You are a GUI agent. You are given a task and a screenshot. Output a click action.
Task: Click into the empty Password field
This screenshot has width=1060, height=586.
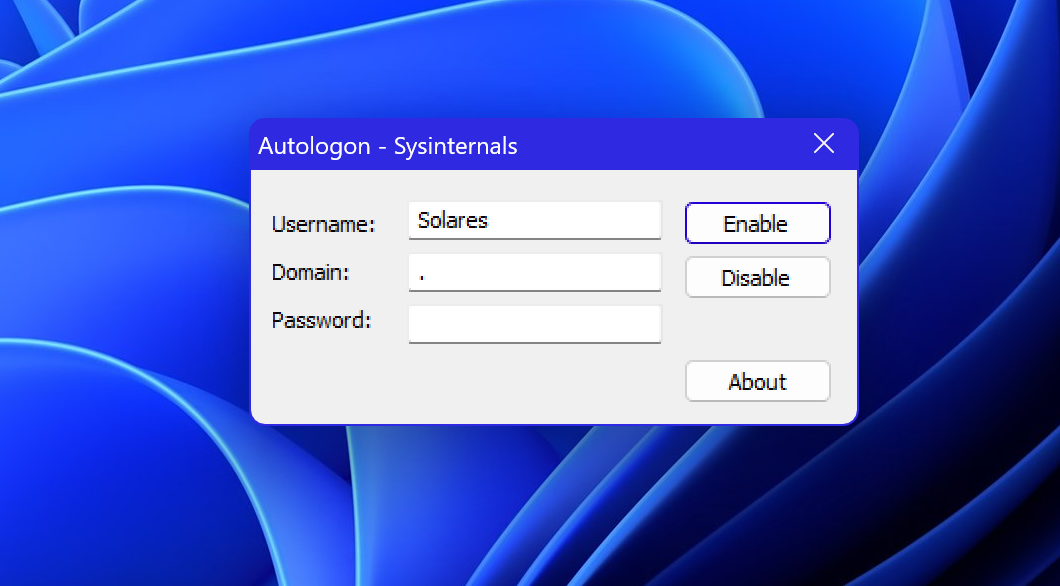(535, 324)
